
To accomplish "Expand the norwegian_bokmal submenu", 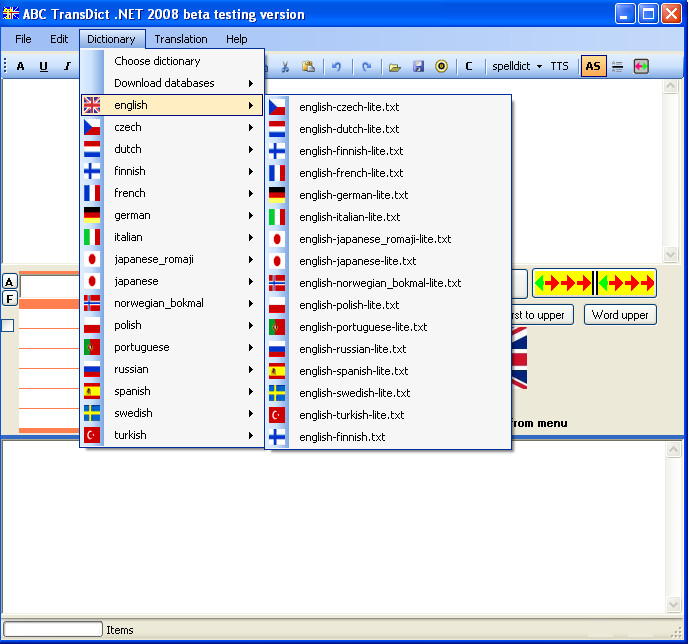I will click(x=172, y=303).
